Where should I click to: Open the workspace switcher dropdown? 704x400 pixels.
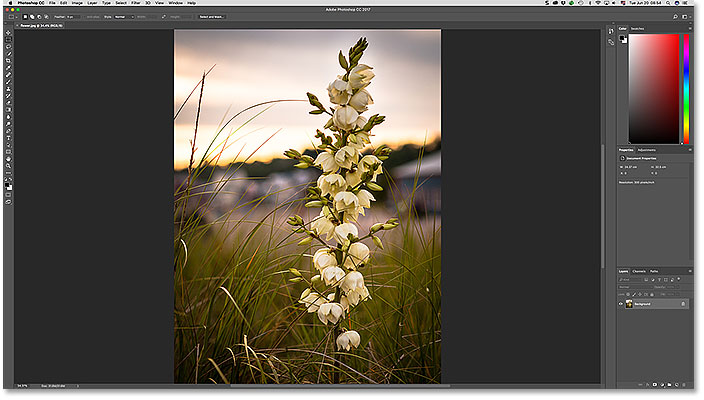click(x=685, y=17)
